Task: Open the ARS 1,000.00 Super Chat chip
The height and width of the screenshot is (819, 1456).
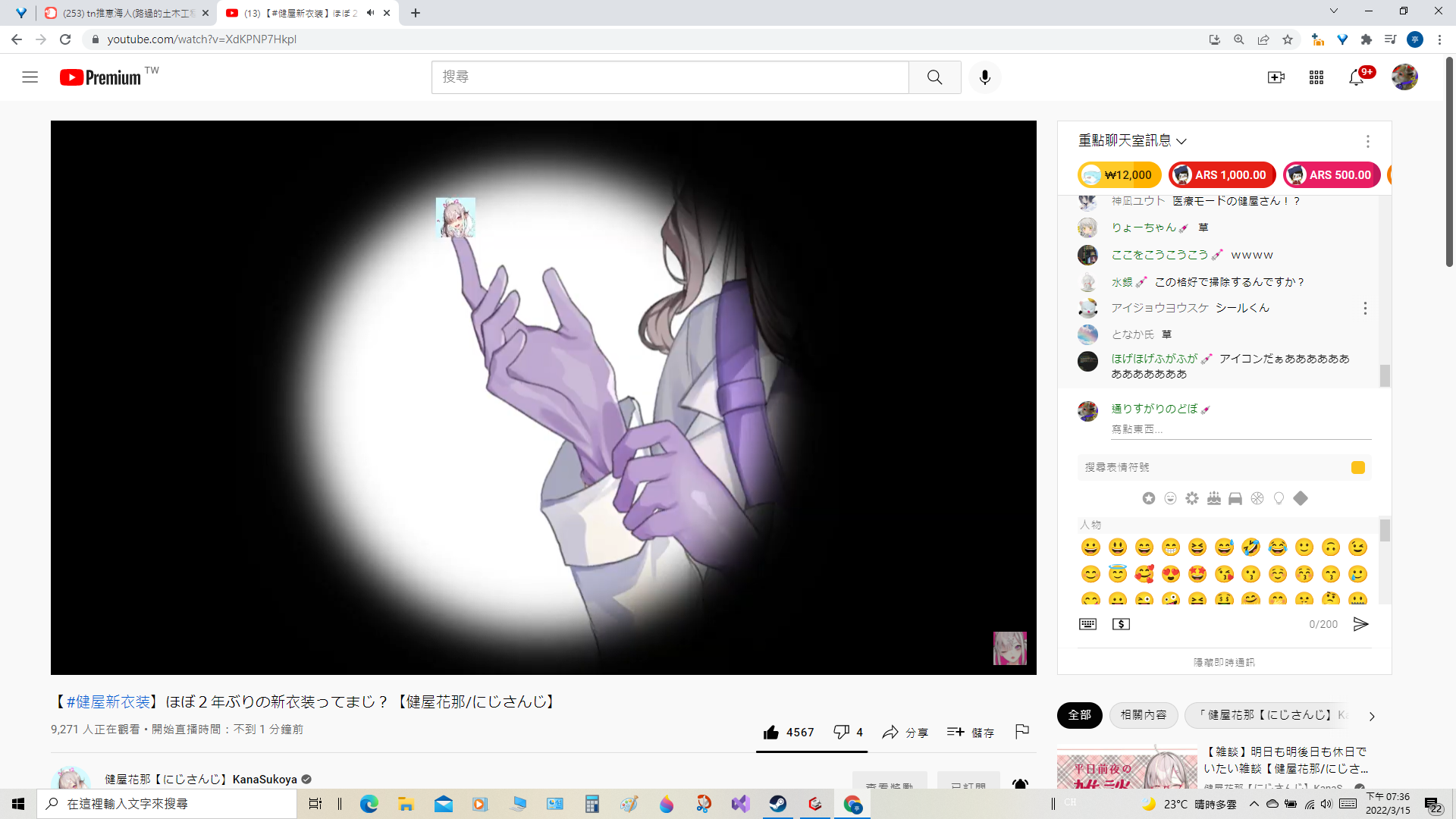Action: 1222,175
